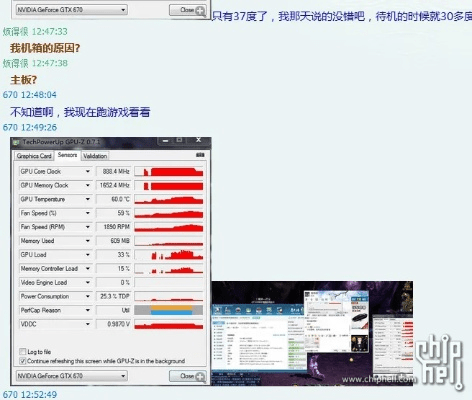Image resolution: width=472 pixels, height=400 pixels.
Task: Click the 12:47:38 sender line
Action: 35,63
